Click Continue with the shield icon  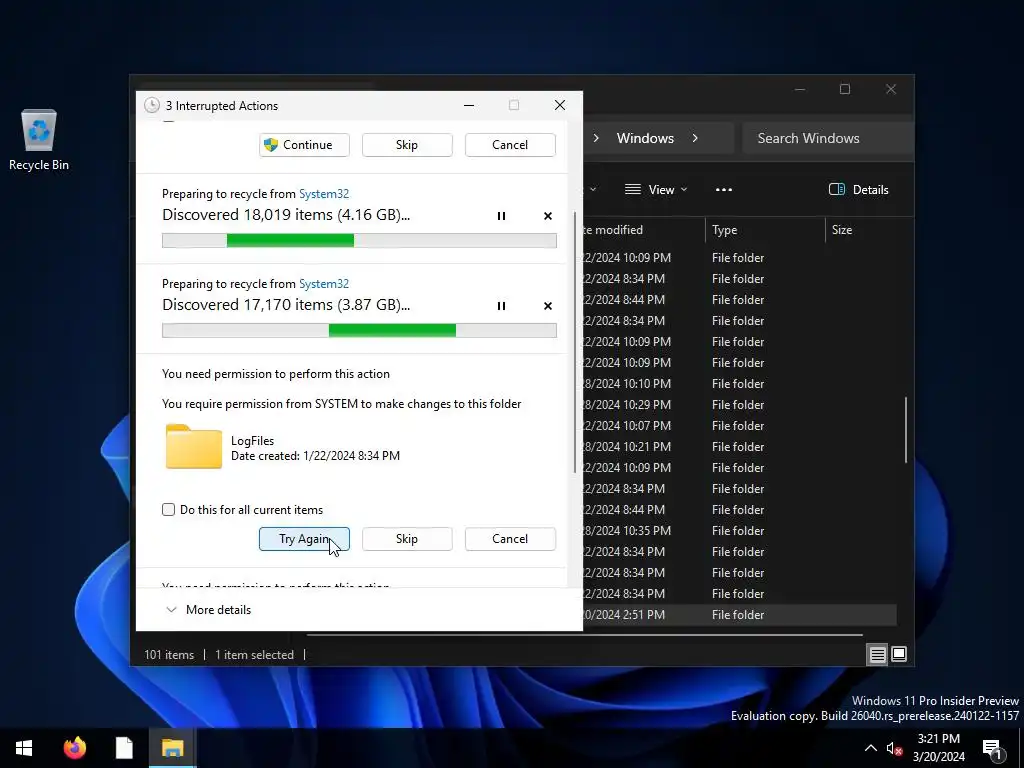(x=304, y=145)
